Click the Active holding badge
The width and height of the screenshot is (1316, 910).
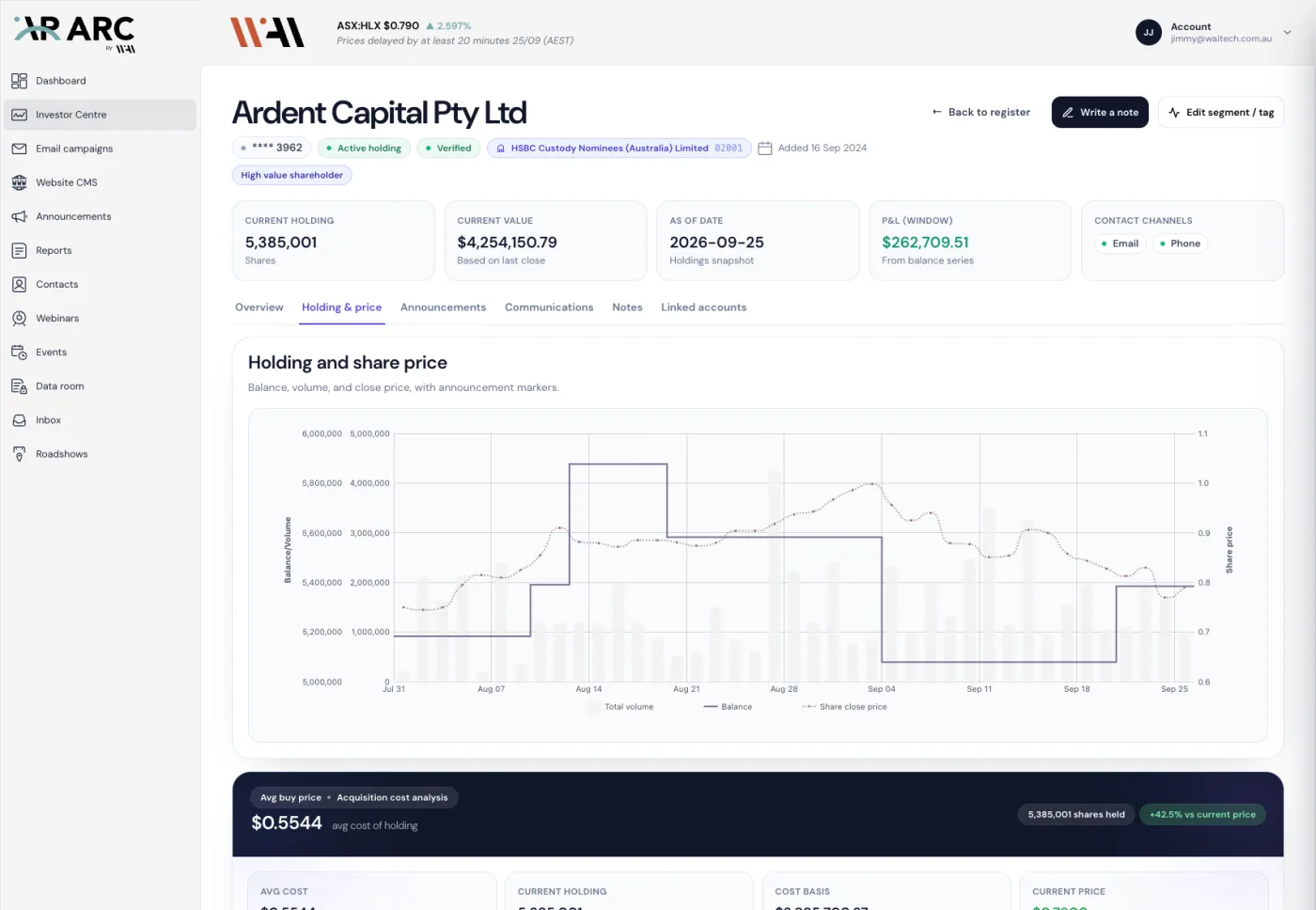tap(364, 149)
